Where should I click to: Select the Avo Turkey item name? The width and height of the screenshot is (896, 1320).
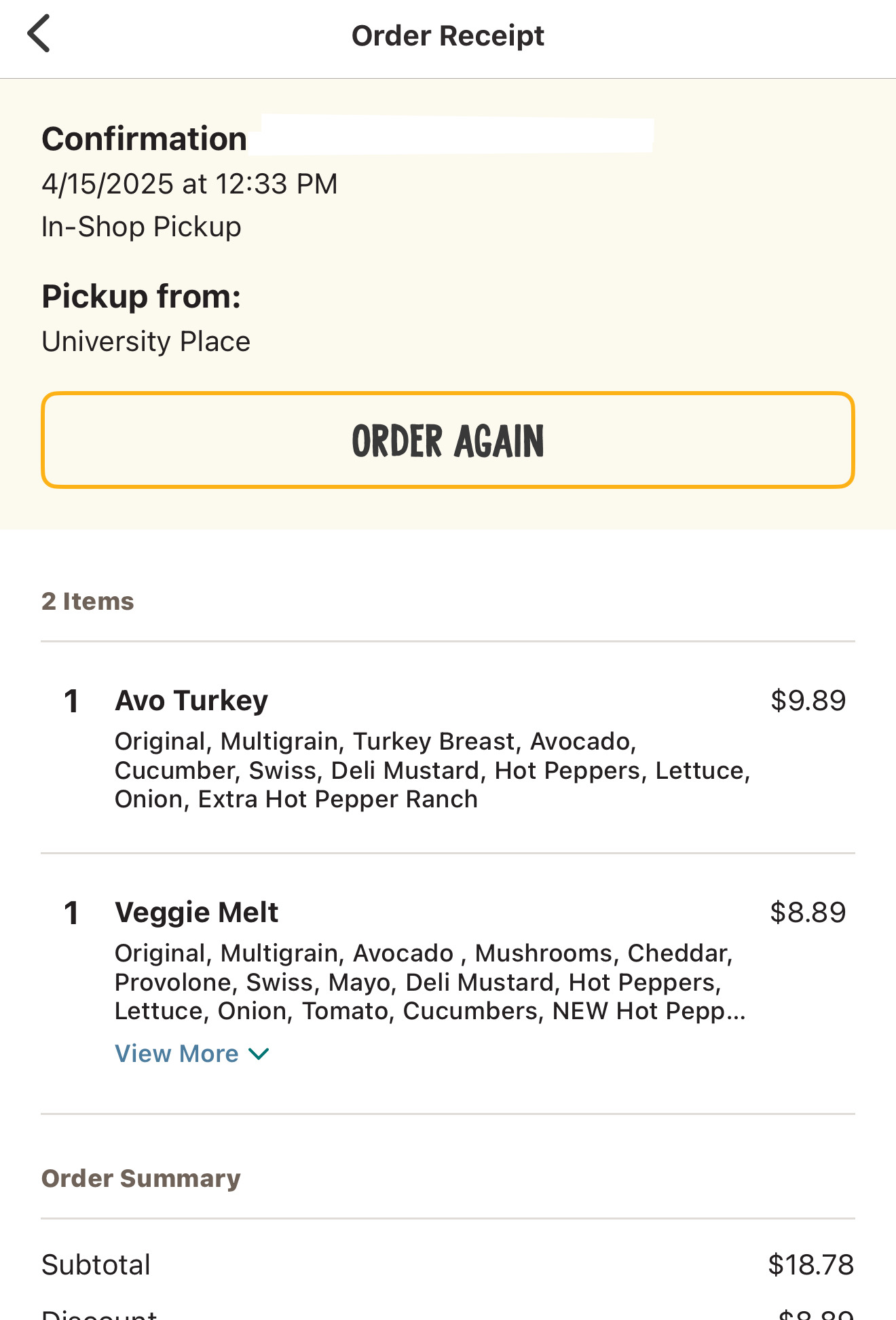tap(191, 701)
